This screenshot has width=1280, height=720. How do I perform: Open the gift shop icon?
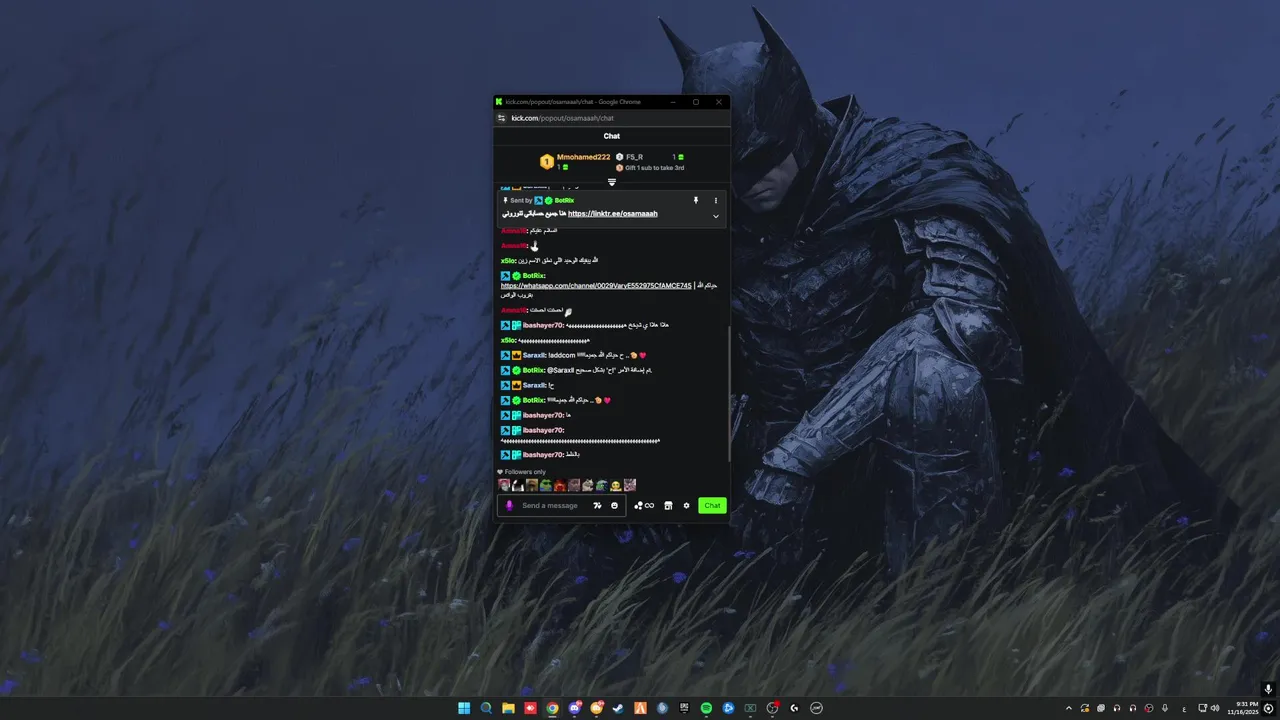click(x=668, y=506)
